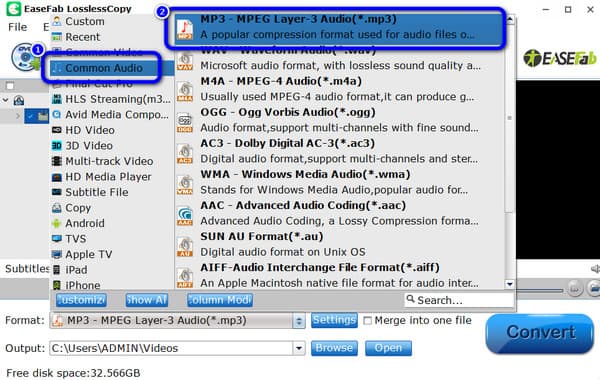Open the snapshot folder icon near preview
The image size is (600, 380).
(x=593, y=288)
